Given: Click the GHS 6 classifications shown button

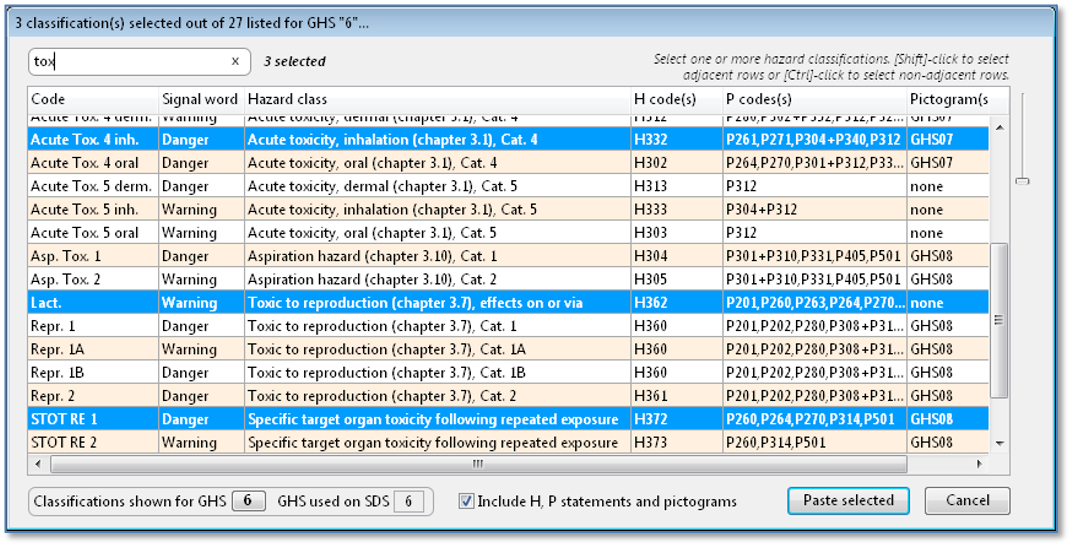Looking at the screenshot, I should (x=248, y=501).
